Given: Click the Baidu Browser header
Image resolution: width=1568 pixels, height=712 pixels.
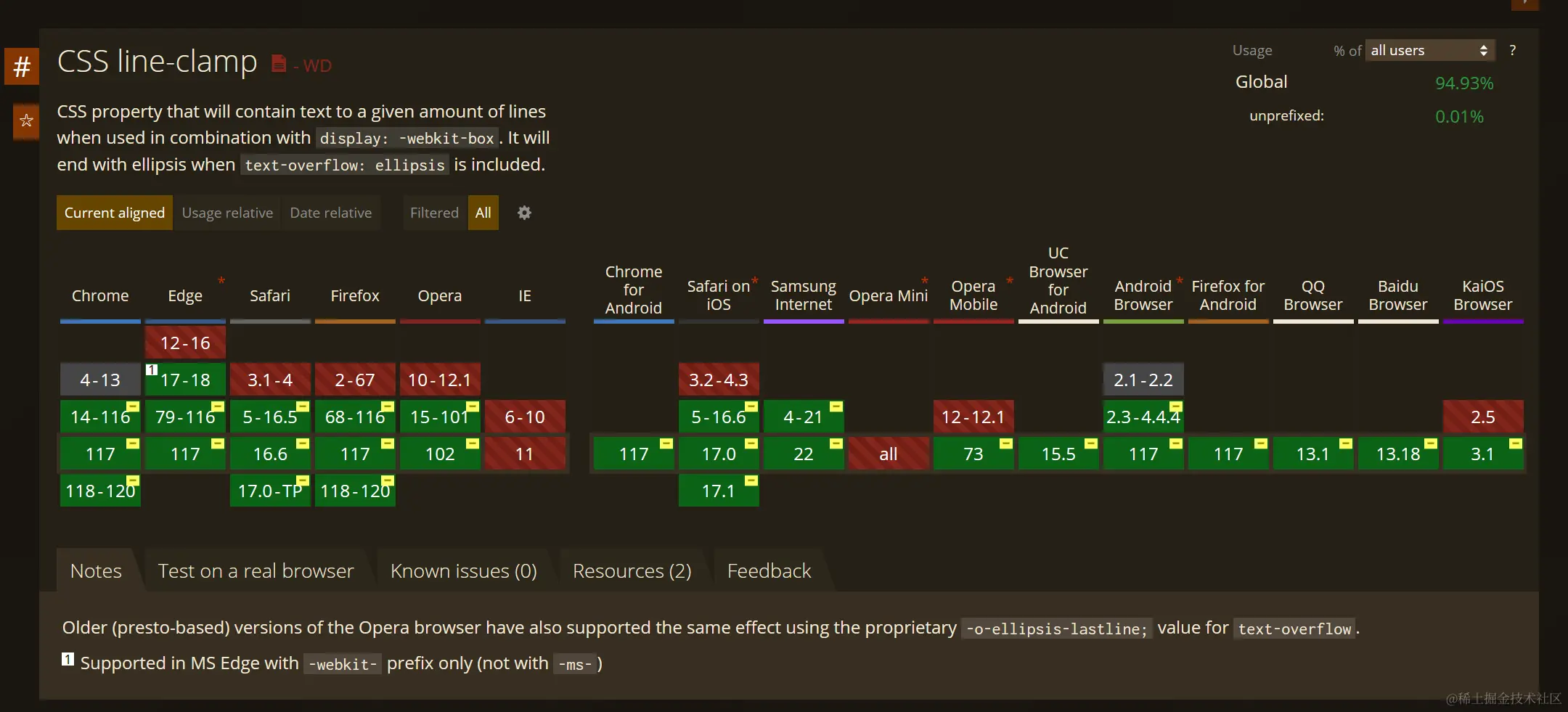Looking at the screenshot, I should point(1398,295).
